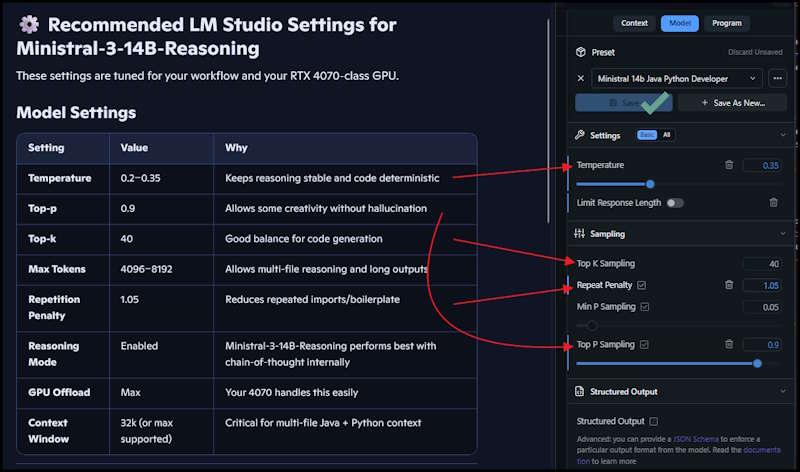Switch settings view to Basic
Viewport: 800px width, 472px height.
(647, 135)
